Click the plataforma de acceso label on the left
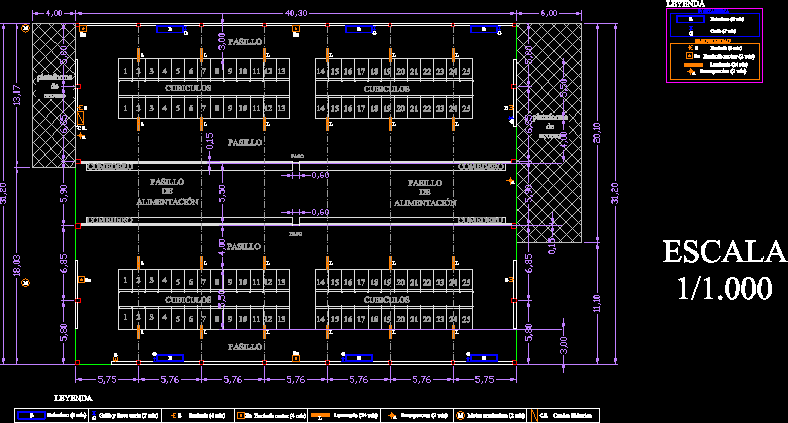This screenshot has width=788, height=423. pos(54,86)
